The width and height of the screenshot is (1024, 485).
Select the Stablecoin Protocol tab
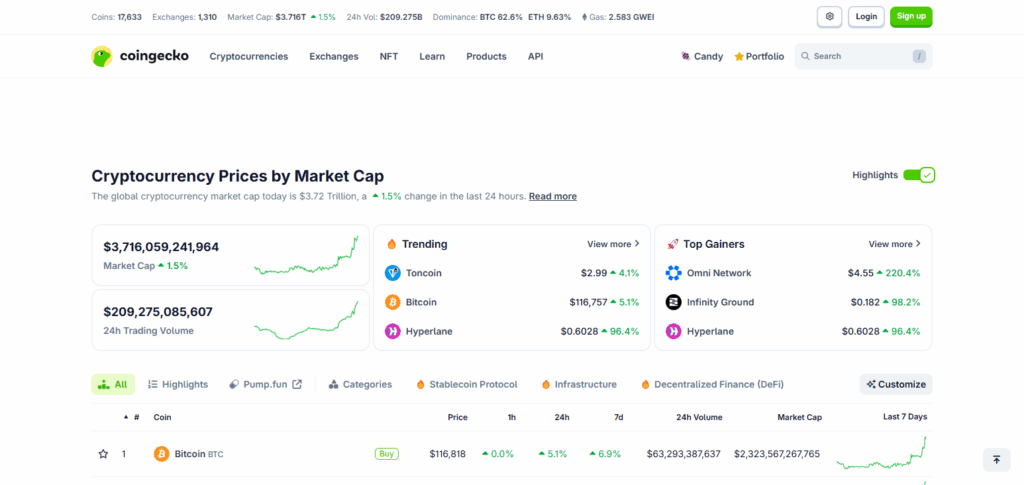(x=466, y=384)
